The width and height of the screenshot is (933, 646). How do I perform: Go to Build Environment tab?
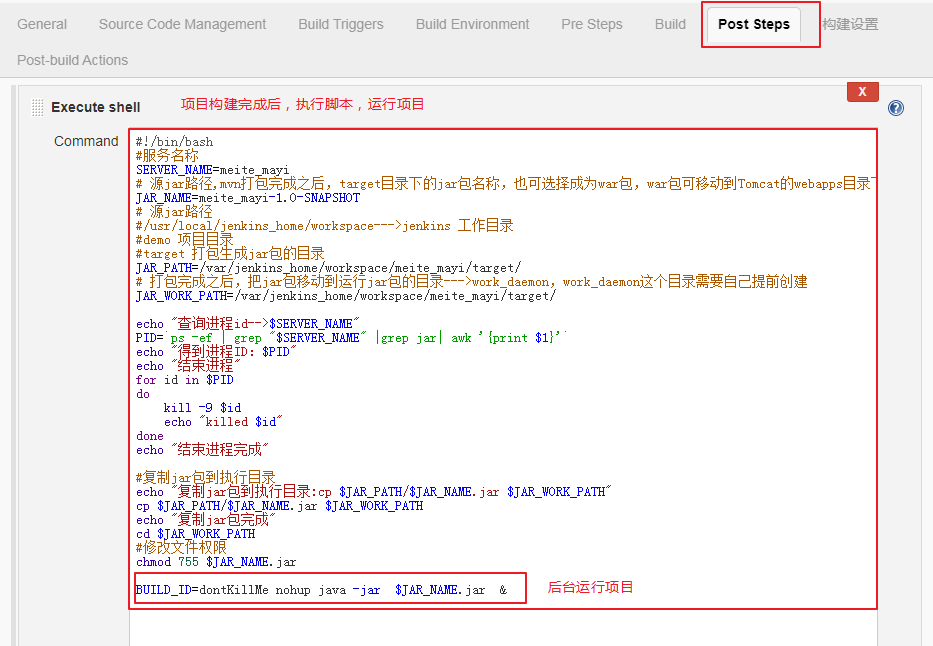[472, 24]
